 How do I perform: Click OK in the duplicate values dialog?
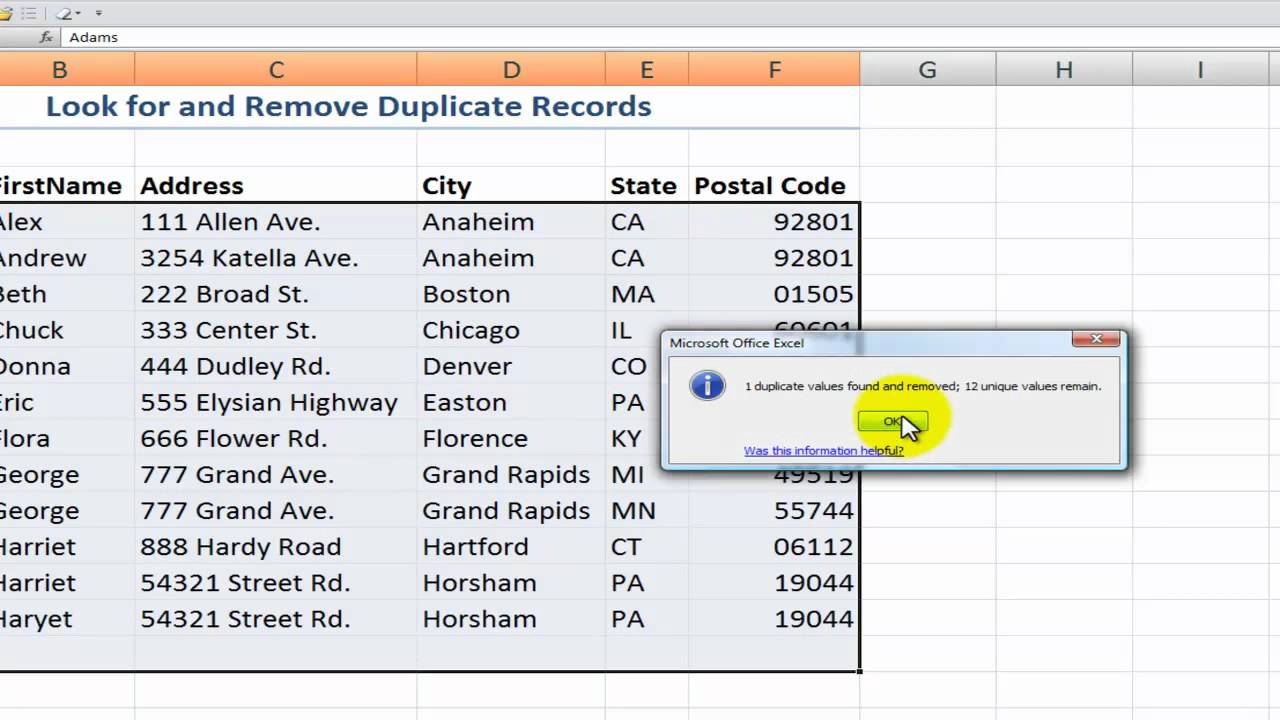892,422
